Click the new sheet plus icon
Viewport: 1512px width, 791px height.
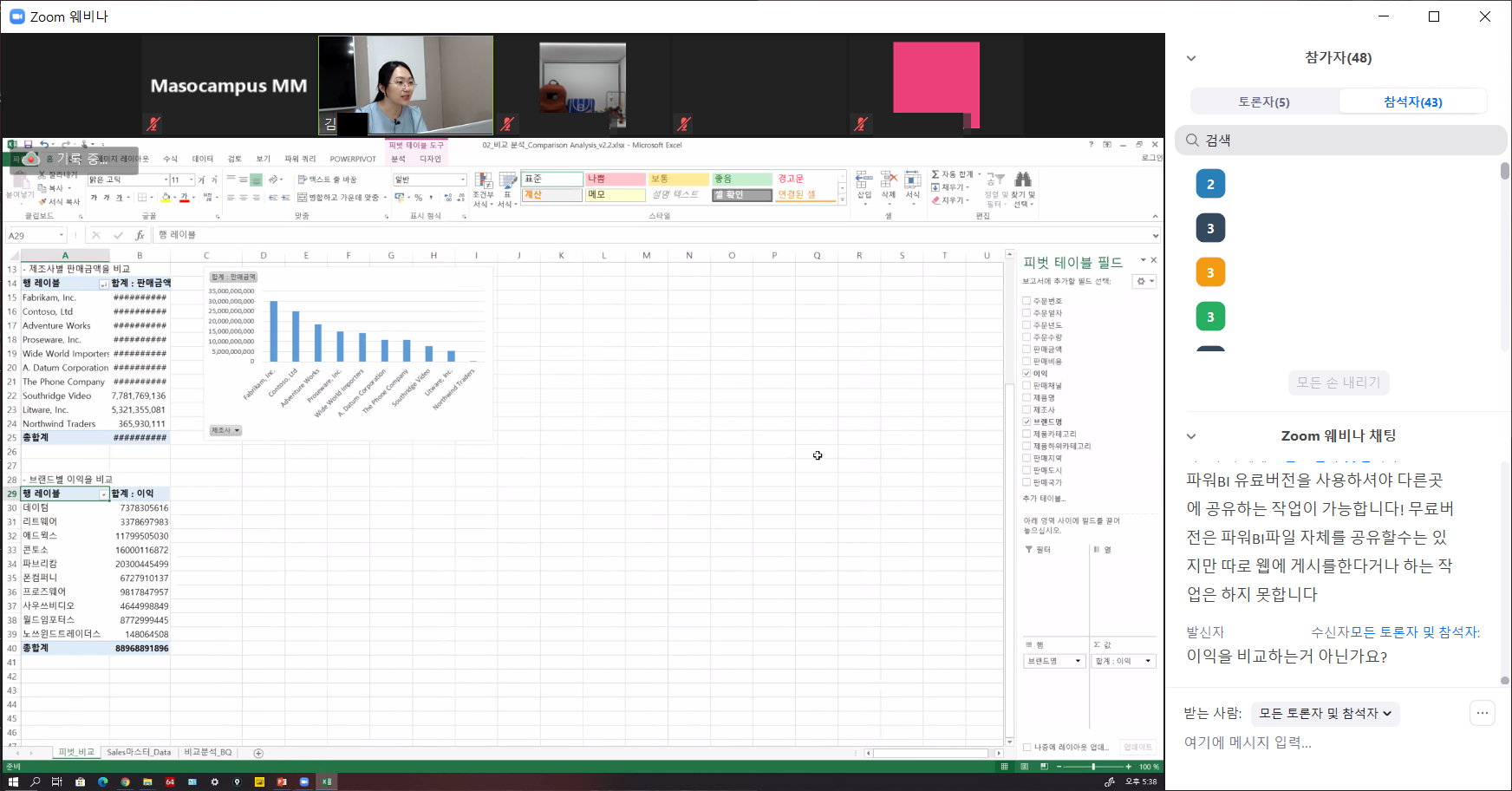coord(258,753)
